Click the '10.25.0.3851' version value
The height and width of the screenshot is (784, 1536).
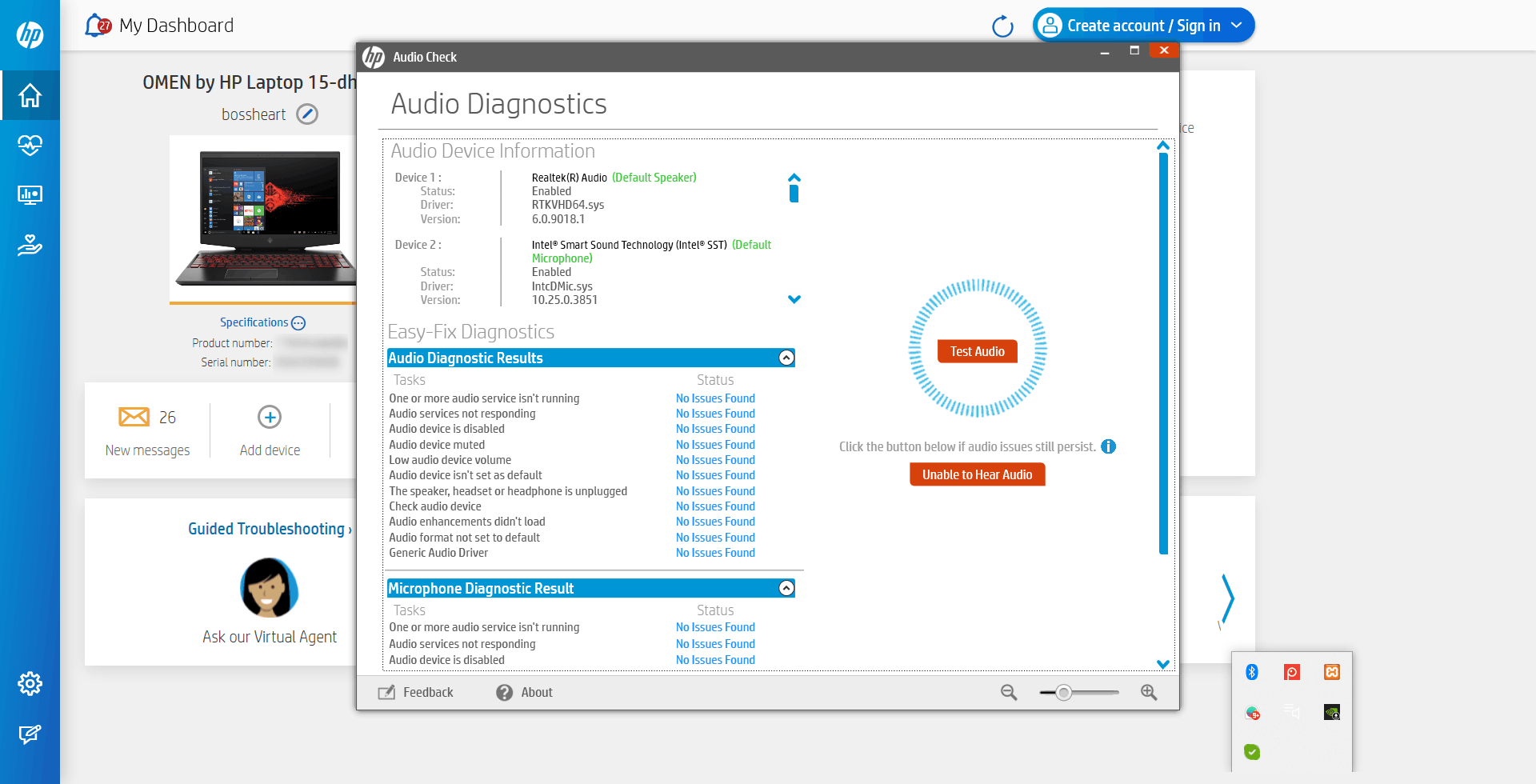[565, 300]
